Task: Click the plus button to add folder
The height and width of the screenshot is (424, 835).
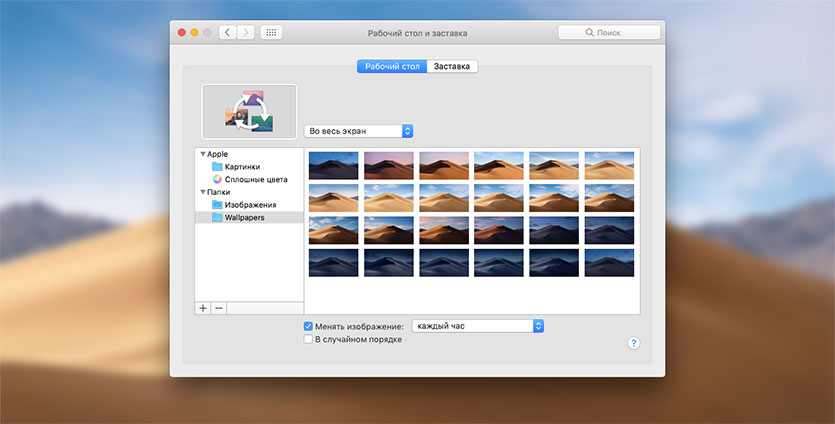Action: [x=203, y=308]
